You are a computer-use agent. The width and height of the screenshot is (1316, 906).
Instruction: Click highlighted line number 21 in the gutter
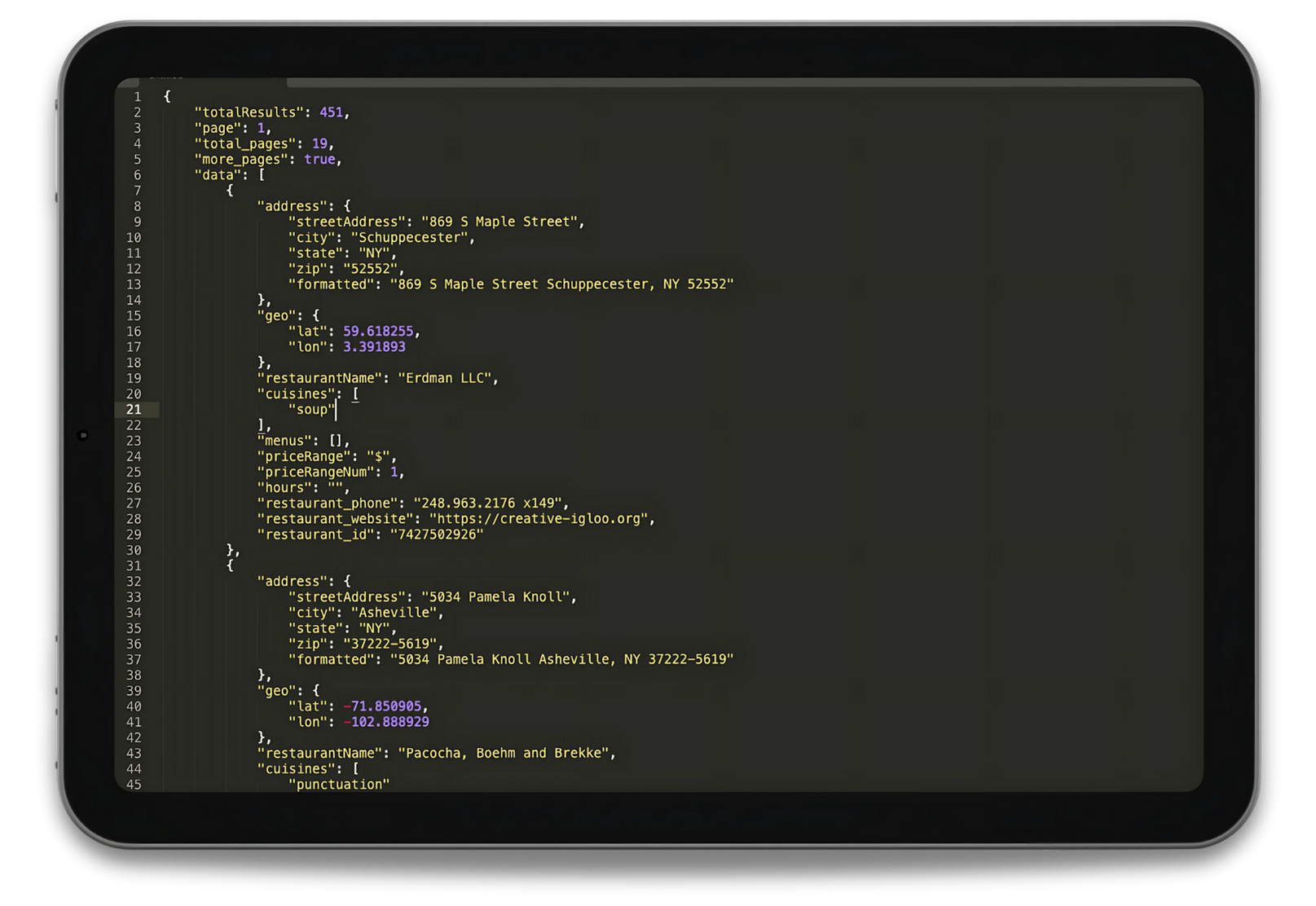(134, 409)
